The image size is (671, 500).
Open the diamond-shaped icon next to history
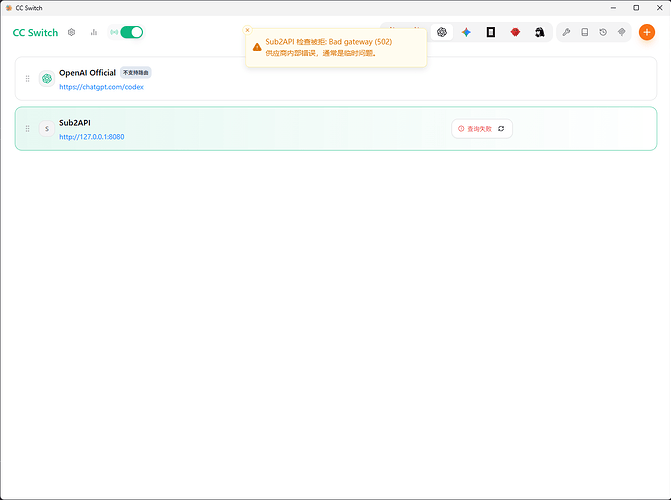pyautogui.click(x=622, y=32)
